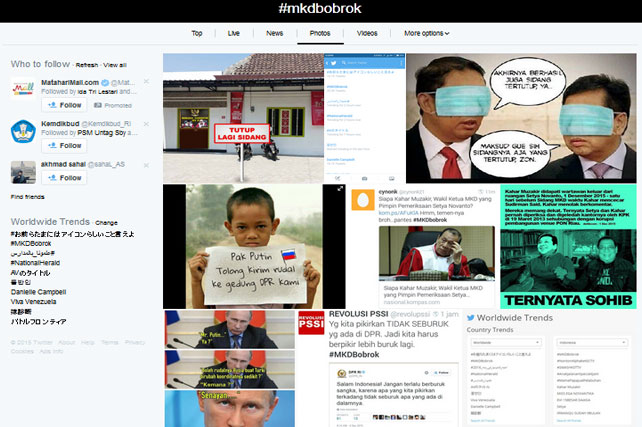Open Ads info footer link

pyautogui.click(x=51, y=351)
